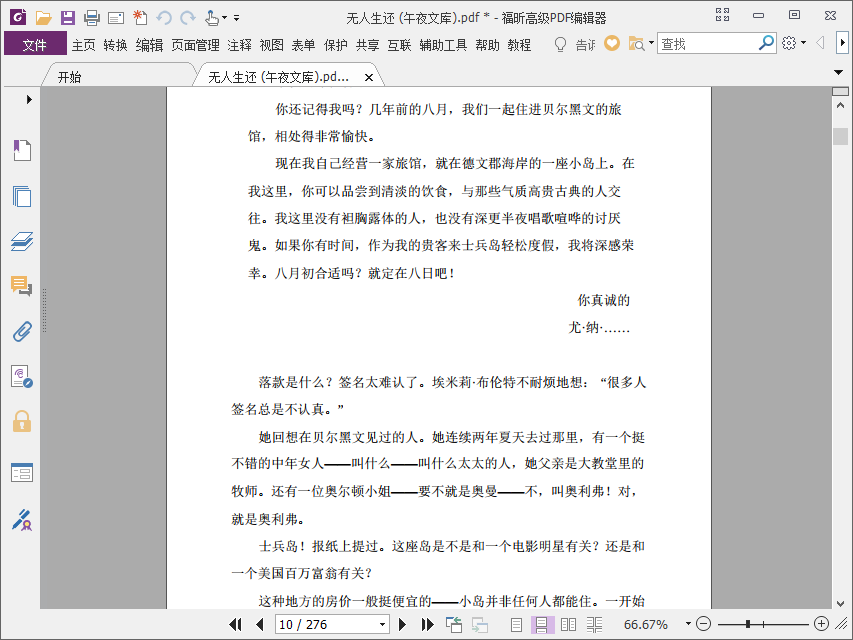Click the magnifier search button
This screenshot has width=853, height=640.
(x=767, y=42)
